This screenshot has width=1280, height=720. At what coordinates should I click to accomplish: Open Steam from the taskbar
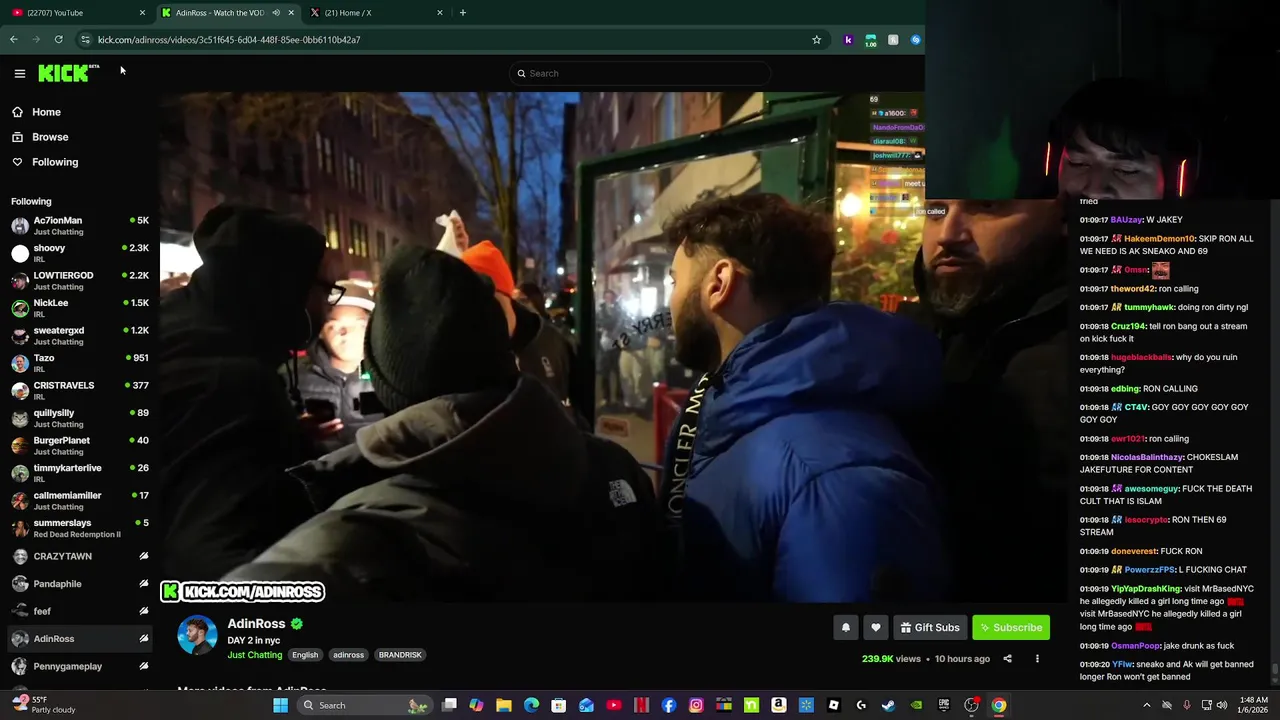pos(888,705)
